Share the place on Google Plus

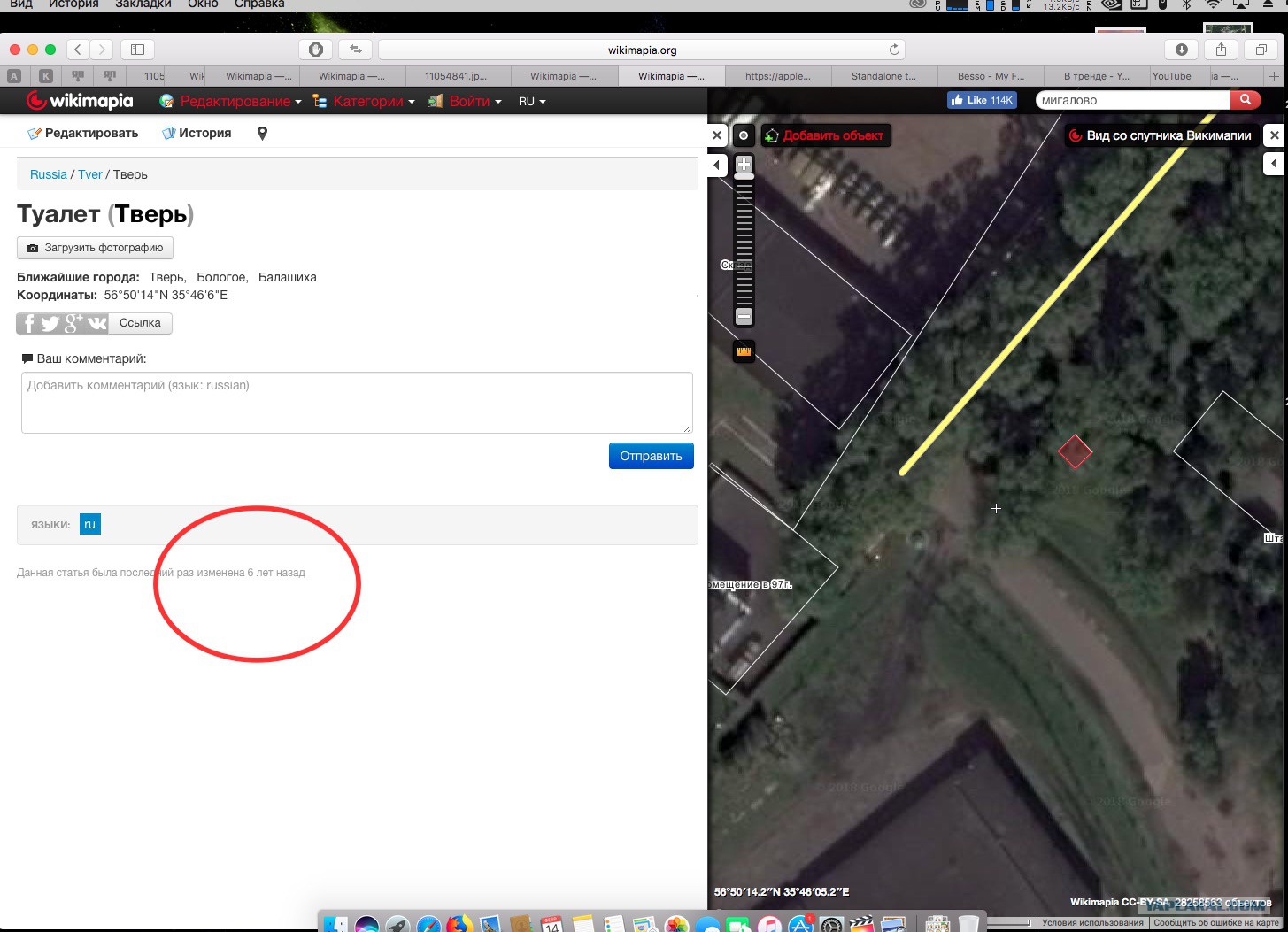tap(73, 323)
